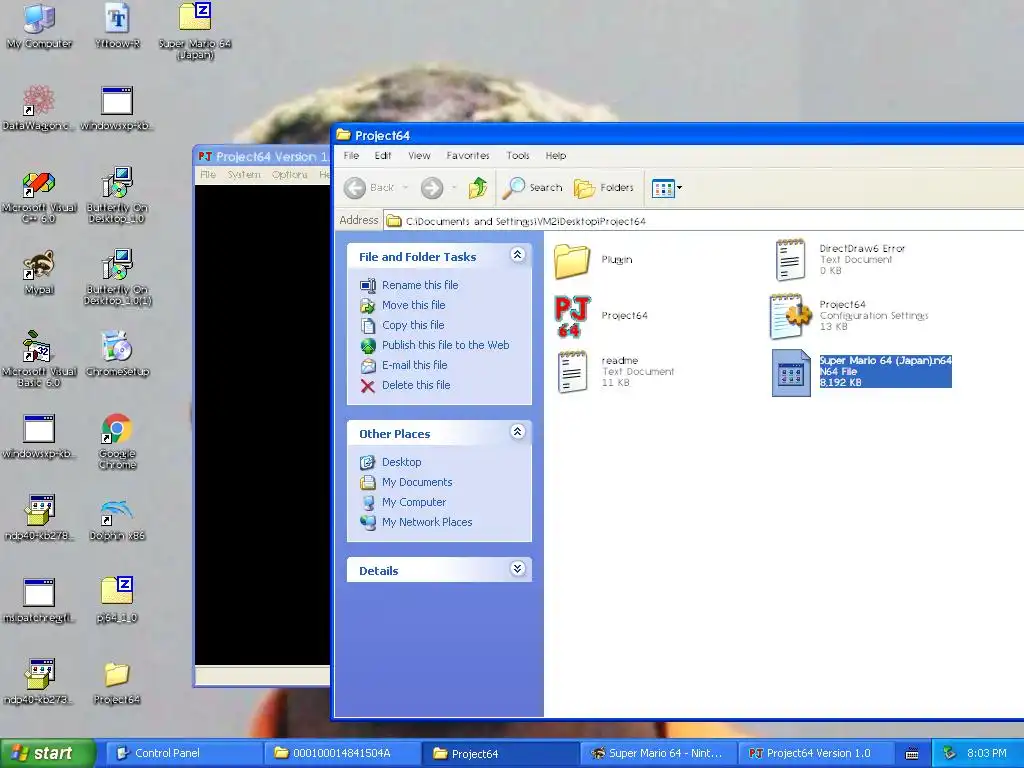Click the Explorer address bar path field
Viewport: 1024px width, 768px height.
[703, 221]
